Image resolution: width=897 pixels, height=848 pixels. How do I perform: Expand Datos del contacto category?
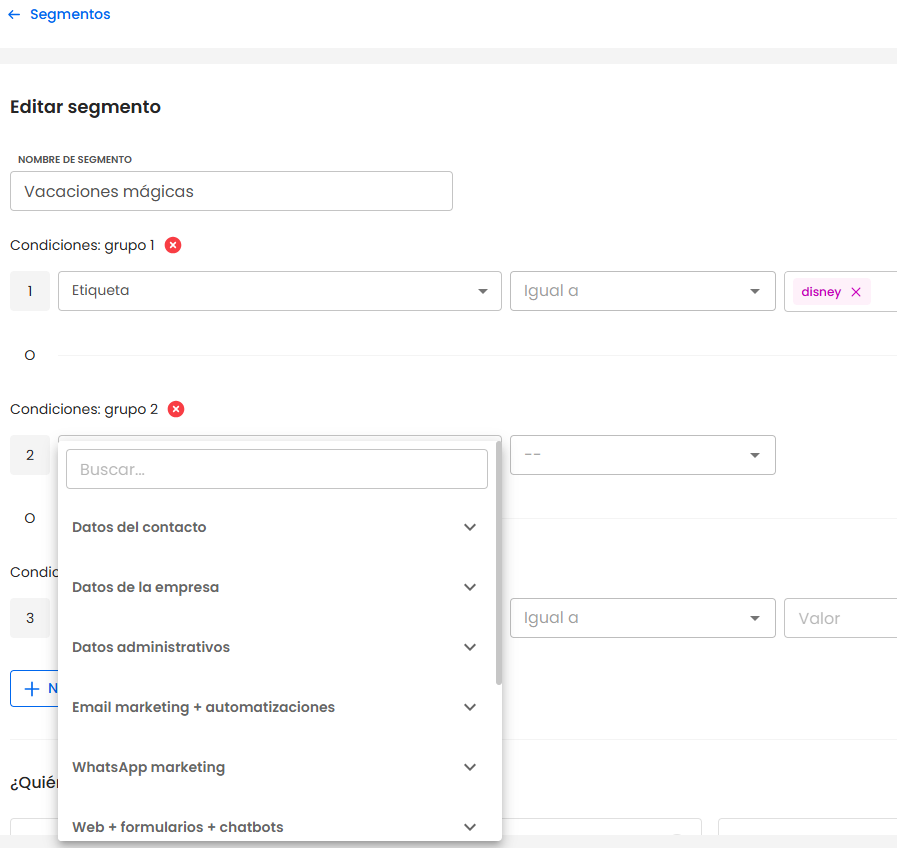pyautogui.click(x=470, y=527)
